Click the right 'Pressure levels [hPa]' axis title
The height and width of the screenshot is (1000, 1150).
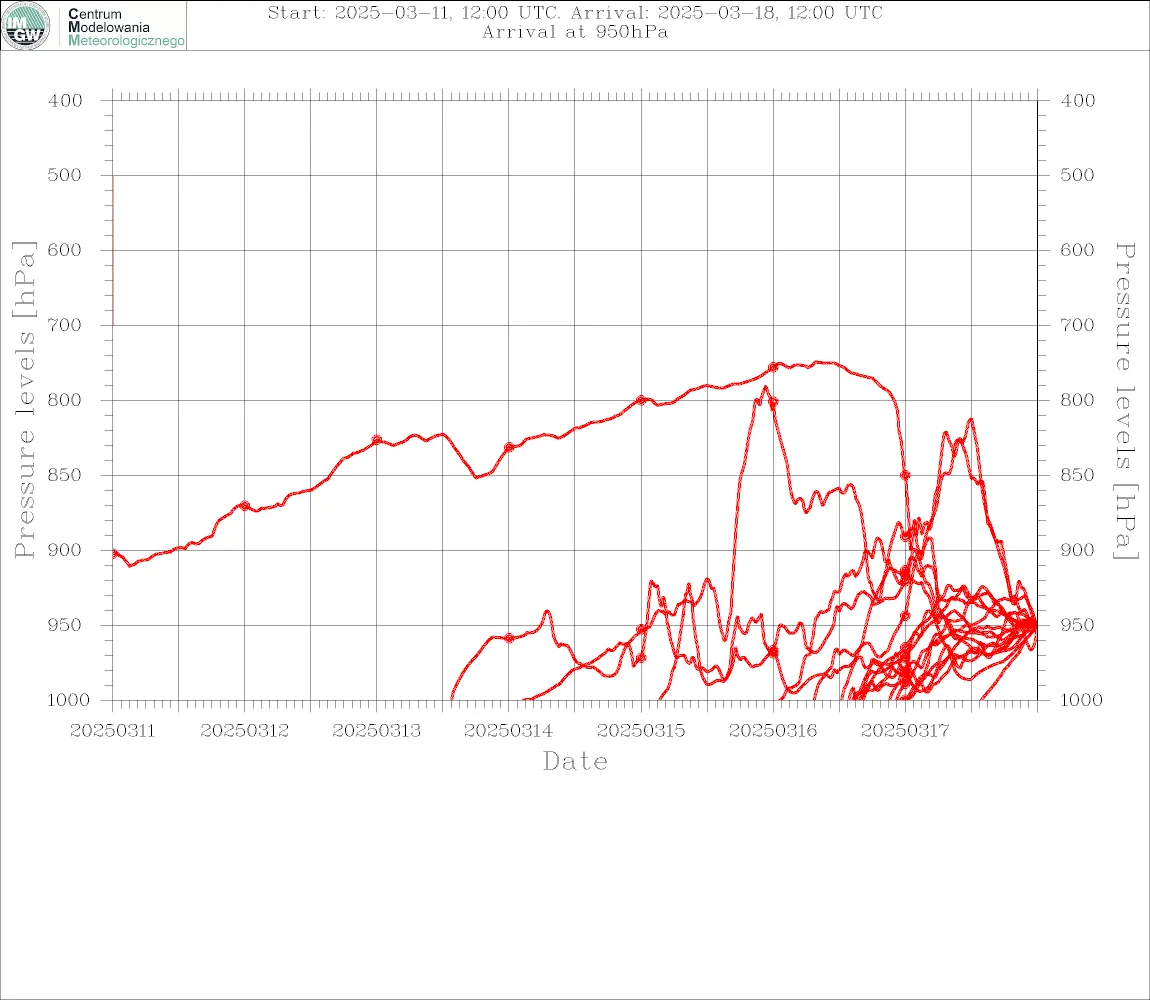click(1125, 401)
